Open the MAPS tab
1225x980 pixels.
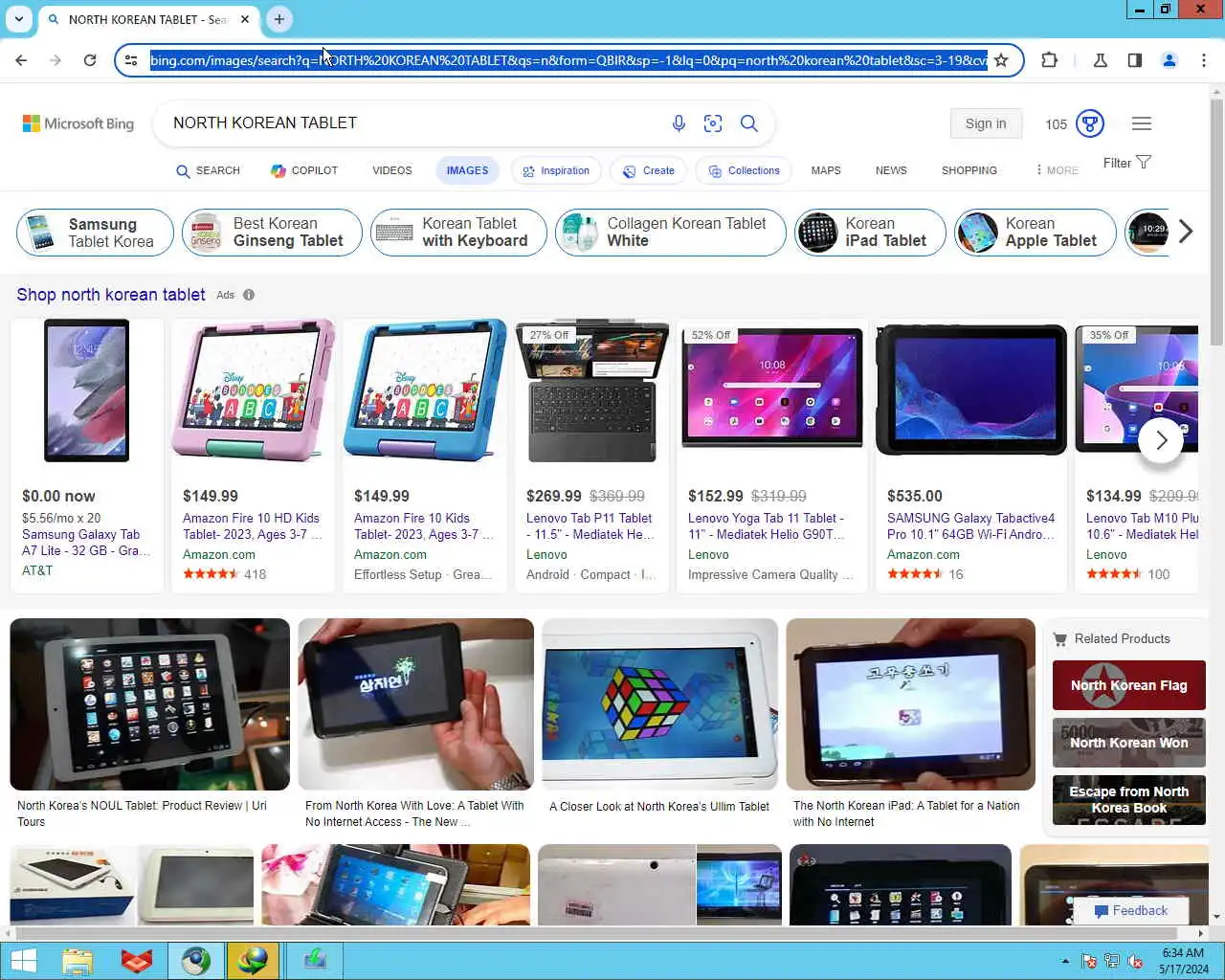826,170
